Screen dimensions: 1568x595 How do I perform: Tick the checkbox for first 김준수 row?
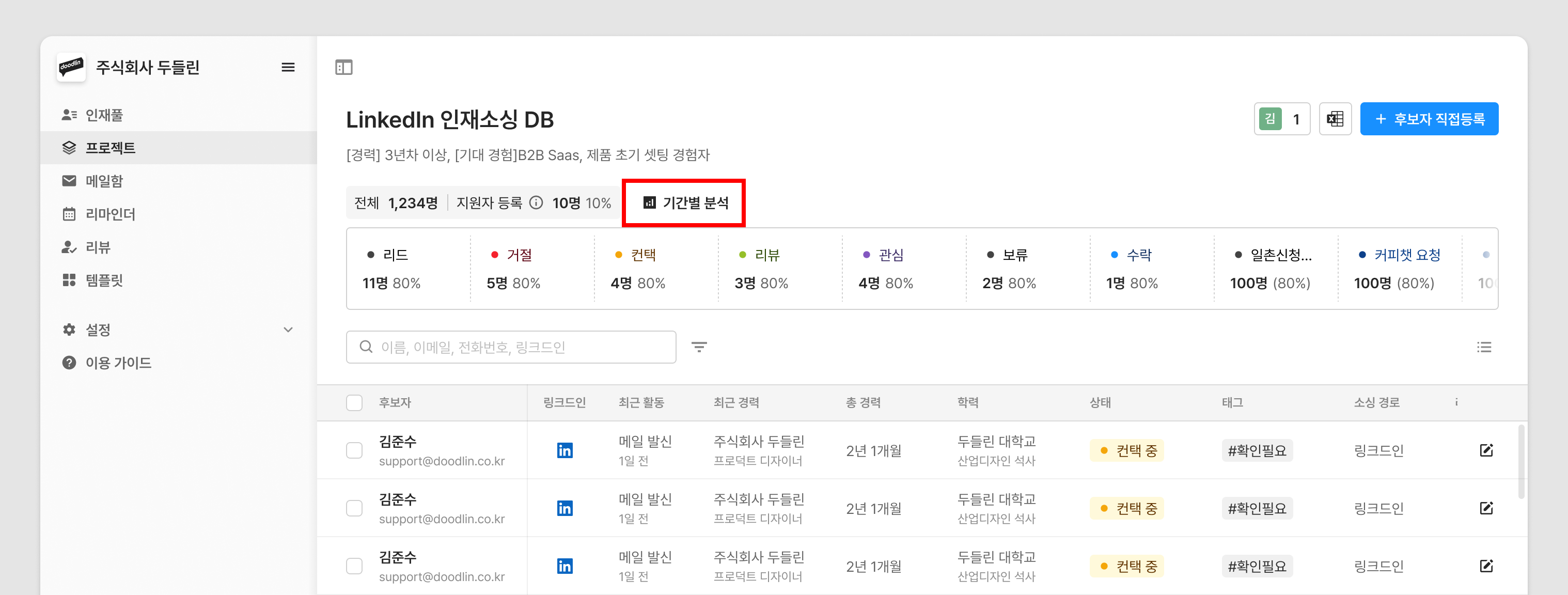[x=354, y=451]
